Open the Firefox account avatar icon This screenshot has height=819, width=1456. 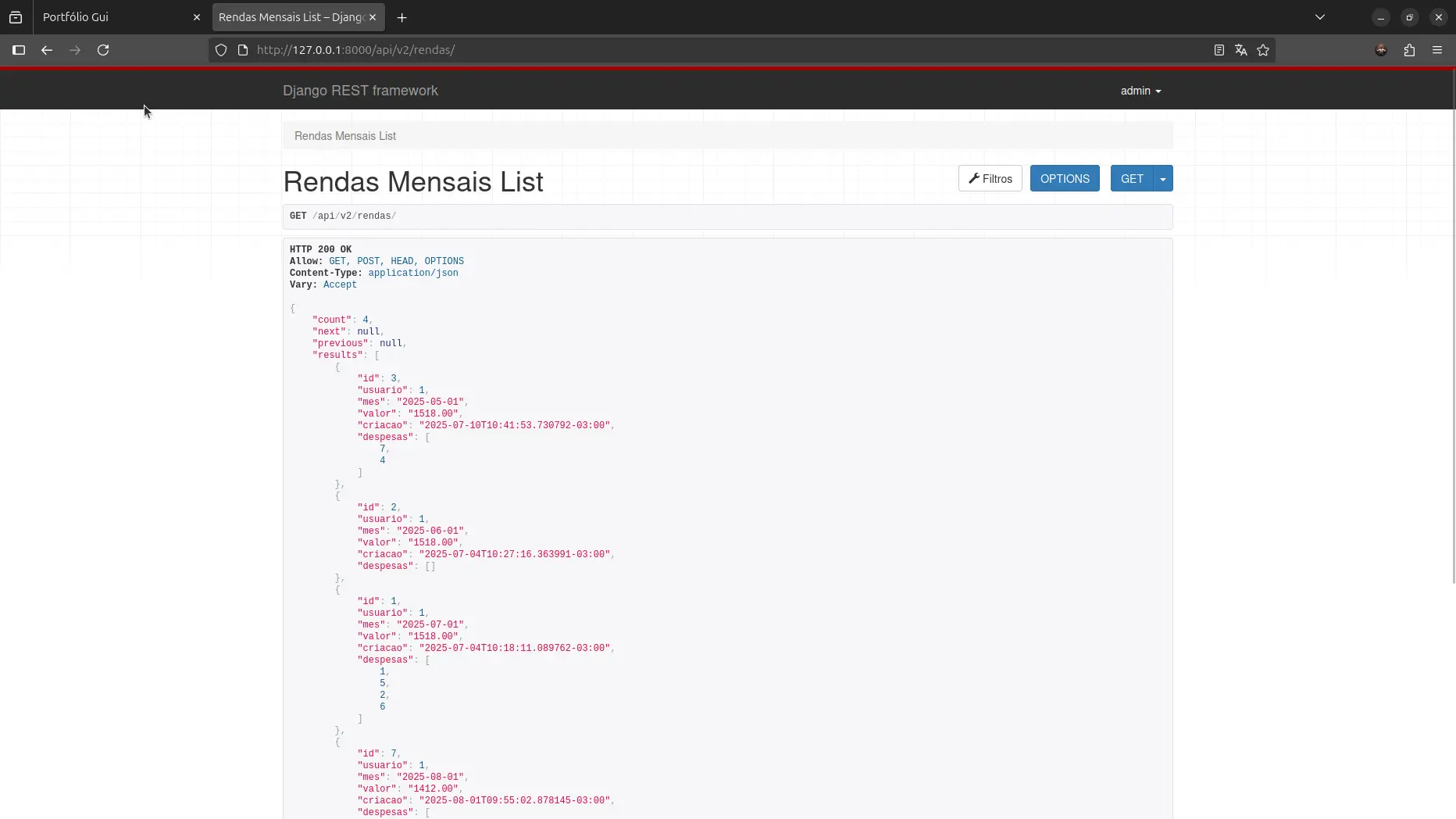[x=1381, y=50]
